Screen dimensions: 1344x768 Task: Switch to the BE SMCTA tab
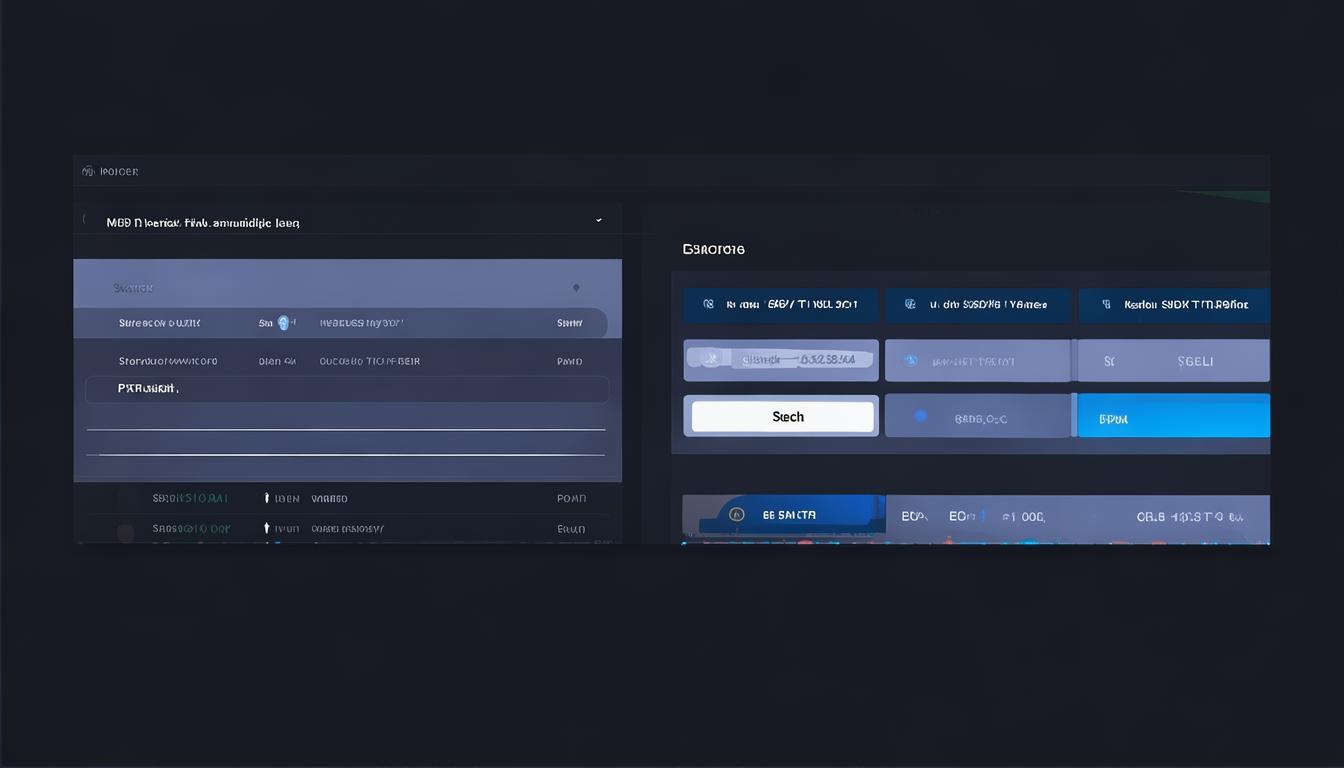(x=789, y=515)
